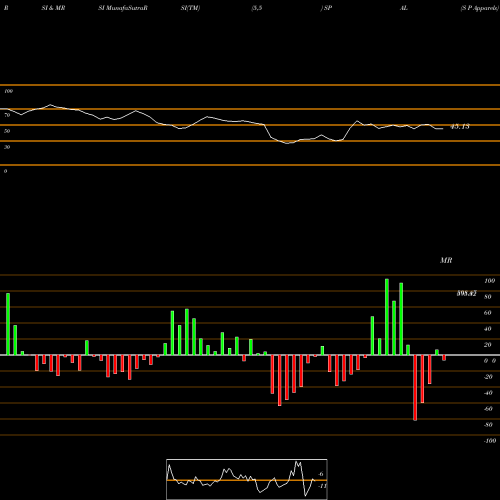This screenshot has height=500, width=500.
Task: Click the deepest red MR histogram bar
Action: [x=415, y=388]
